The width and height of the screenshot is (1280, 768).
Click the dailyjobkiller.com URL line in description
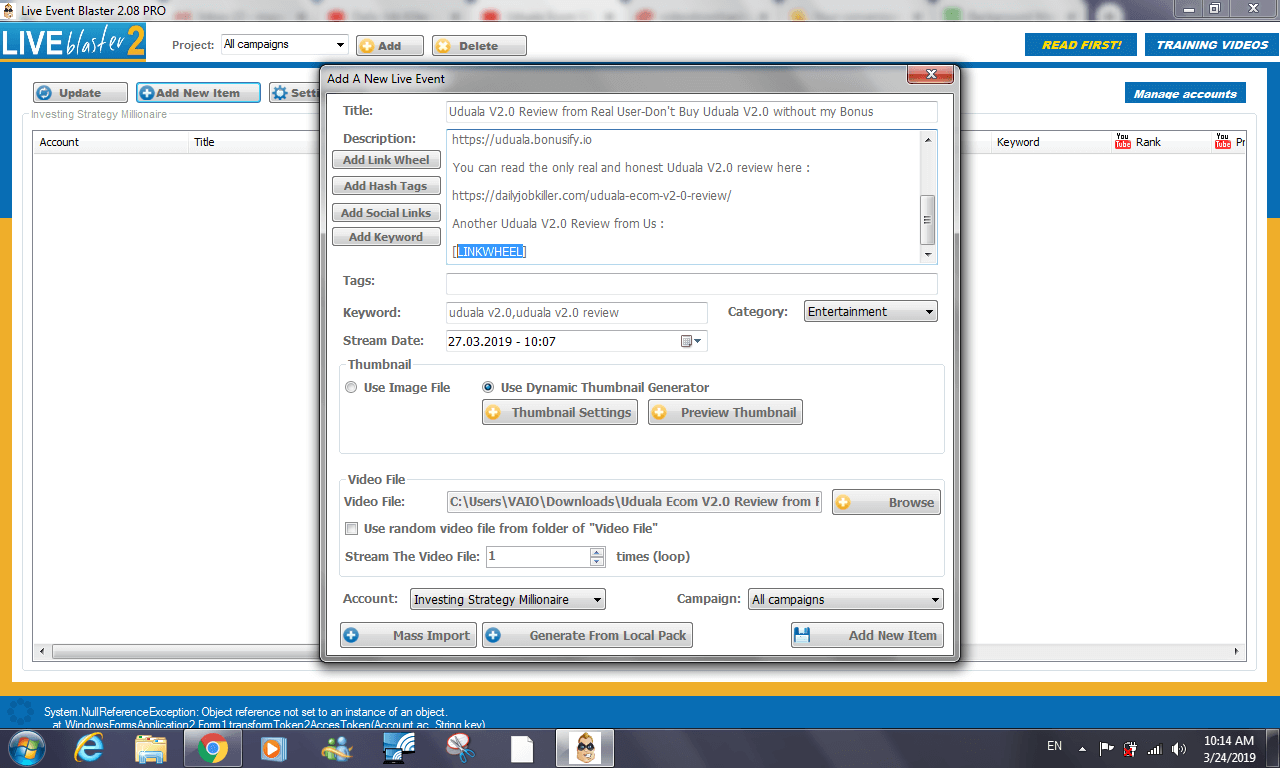(591, 196)
